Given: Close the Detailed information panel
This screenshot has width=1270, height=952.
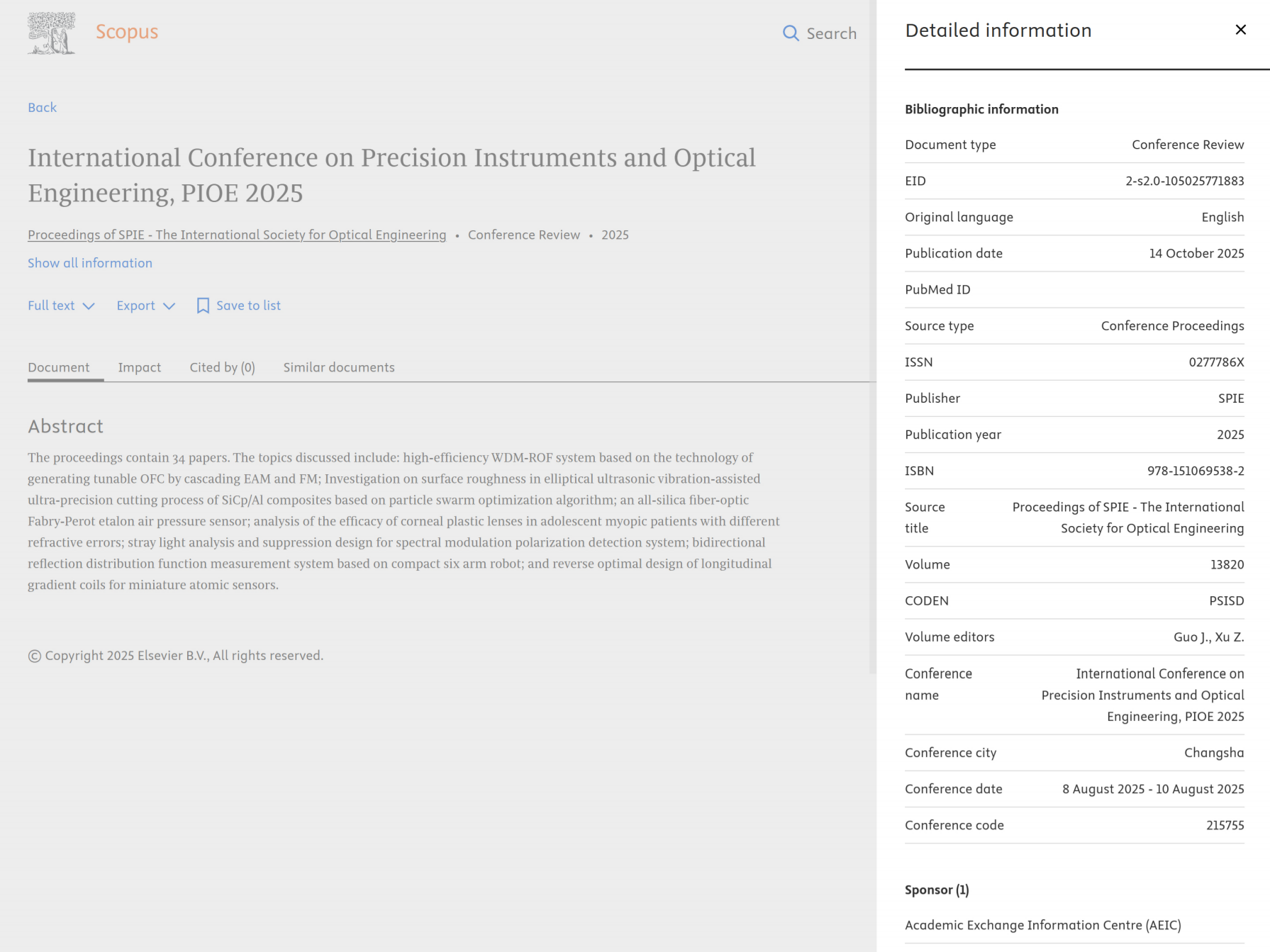Looking at the screenshot, I should pyautogui.click(x=1240, y=30).
